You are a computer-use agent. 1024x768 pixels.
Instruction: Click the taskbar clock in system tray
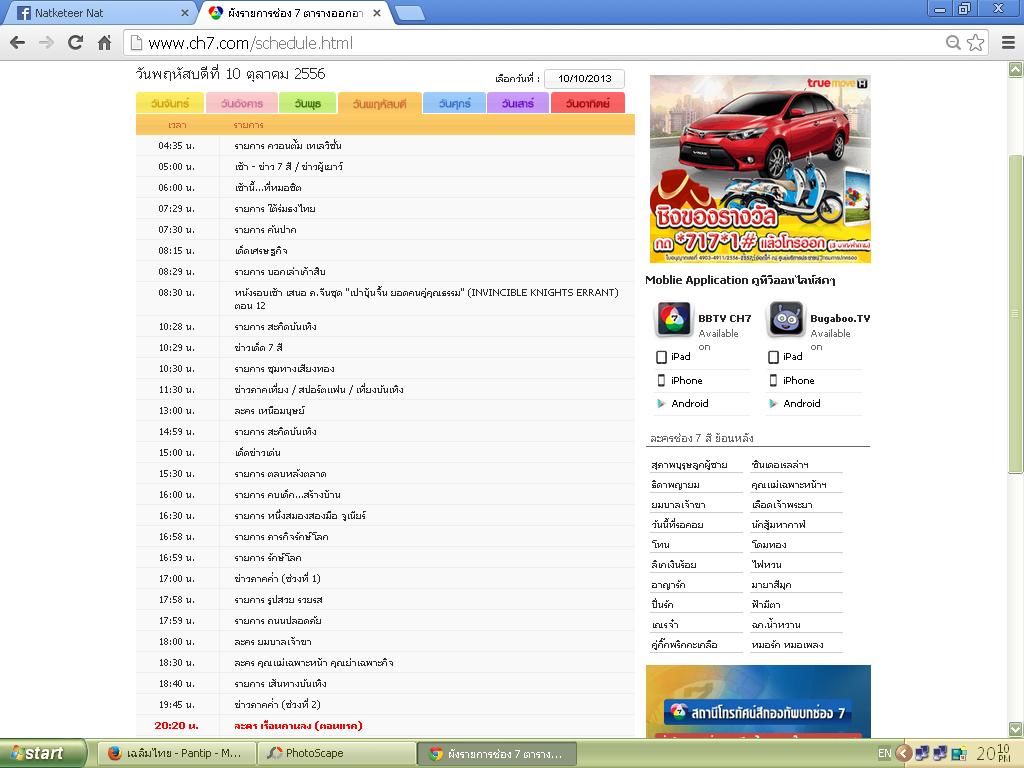(x=995, y=753)
